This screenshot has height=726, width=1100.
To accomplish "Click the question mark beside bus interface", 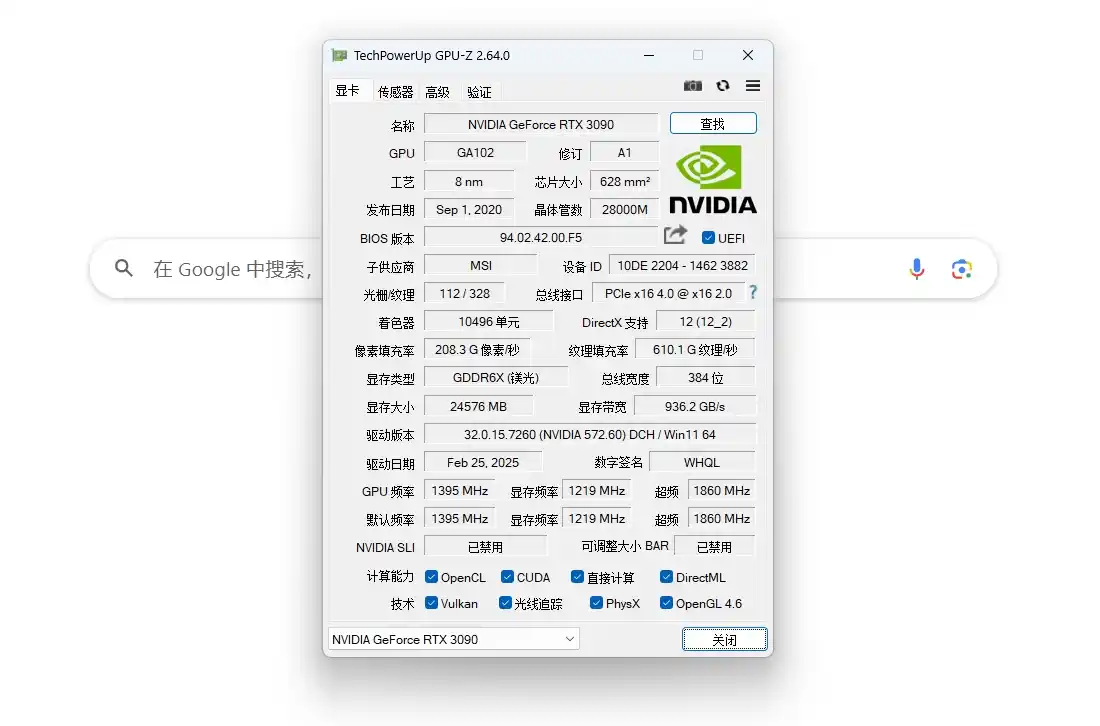I will click(x=753, y=293).
